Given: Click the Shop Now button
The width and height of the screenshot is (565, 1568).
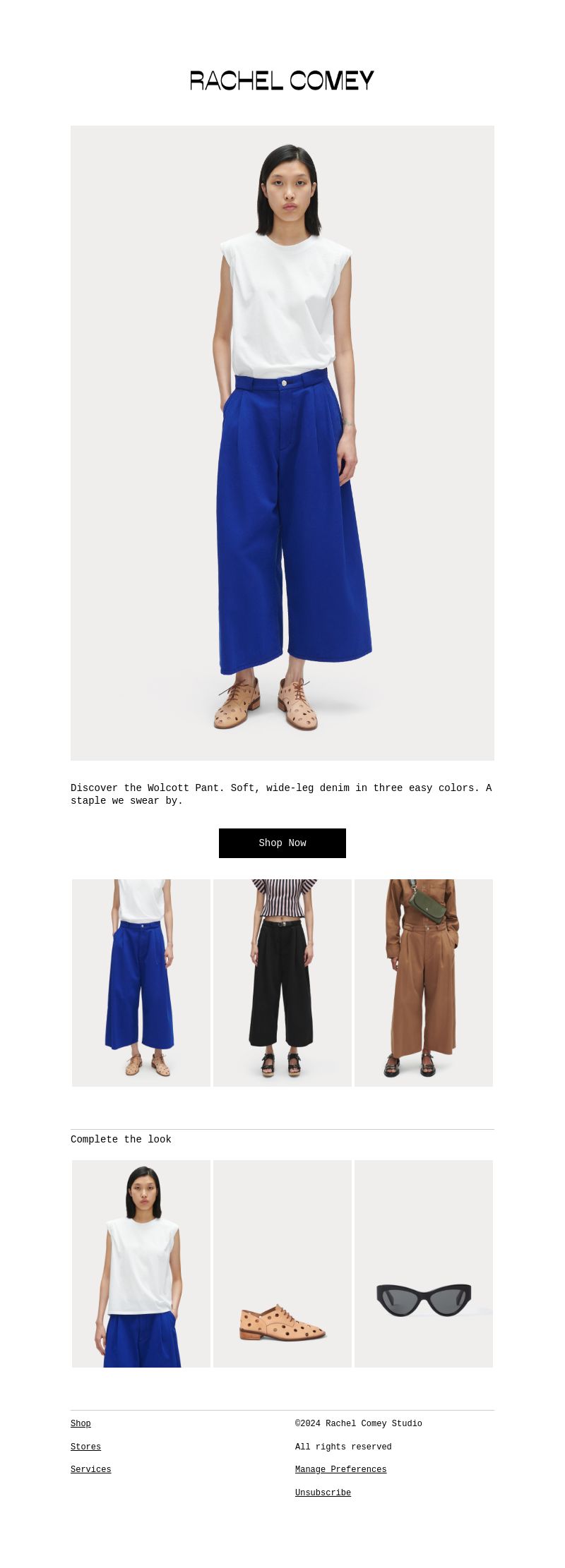Looking at the screenshot, I should tap(282, 843).
